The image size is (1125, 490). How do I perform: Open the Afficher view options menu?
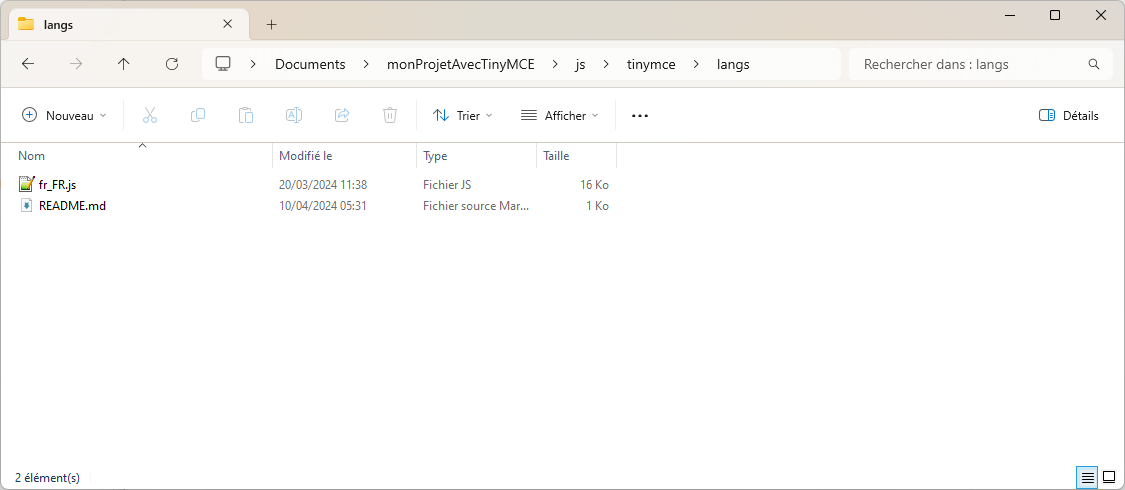[560, 116]
